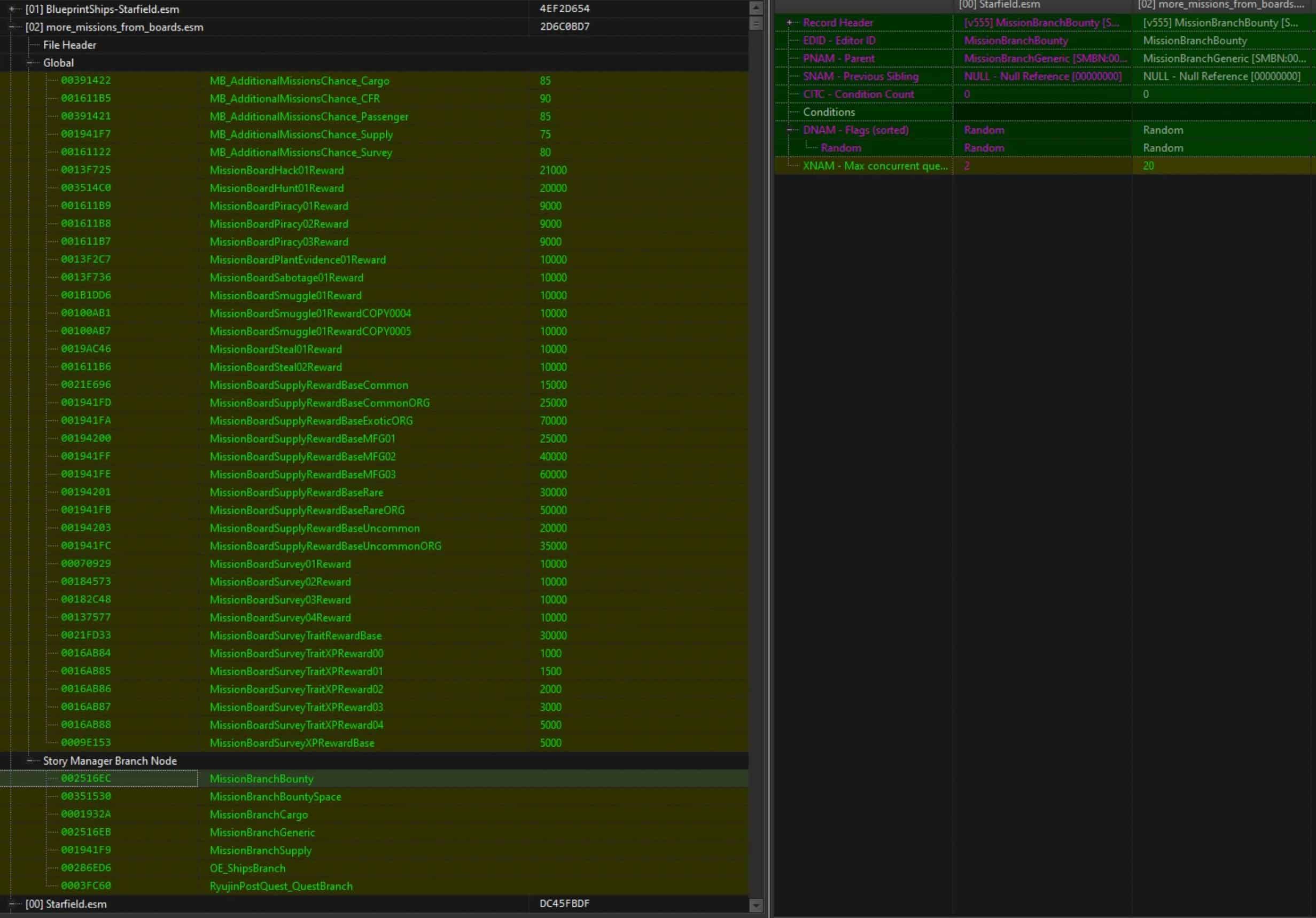Collapse the [00] Starfield.esm plugin node
Image resolution: width=1316 pixels, height=918 pixels.
click(x=11, y=904)
